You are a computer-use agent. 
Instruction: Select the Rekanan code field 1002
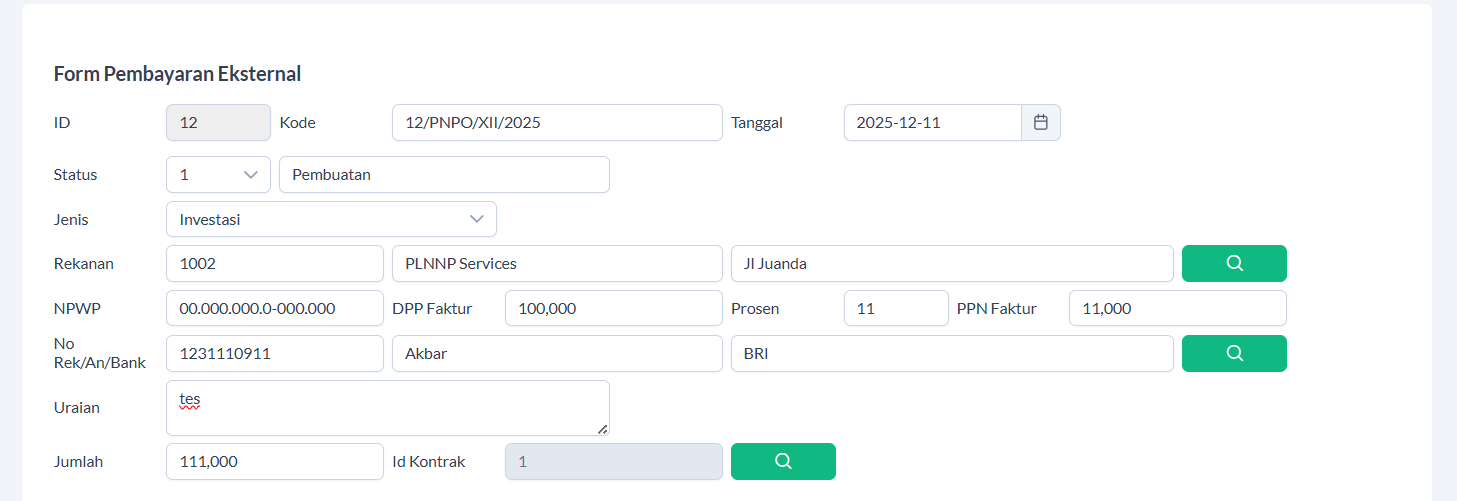(275, 264)
